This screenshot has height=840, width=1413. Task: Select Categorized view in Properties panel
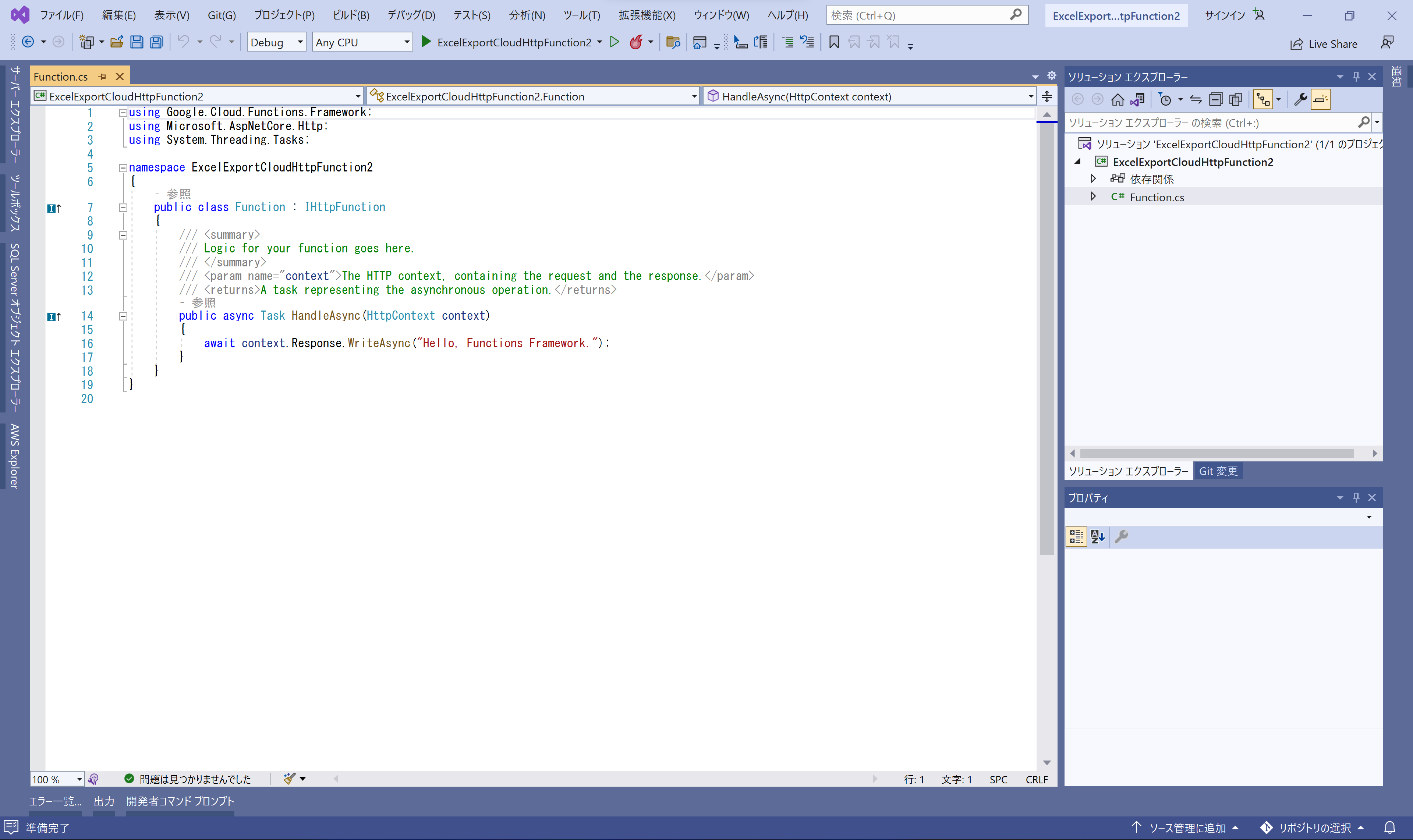click(x=1076, y=536)
